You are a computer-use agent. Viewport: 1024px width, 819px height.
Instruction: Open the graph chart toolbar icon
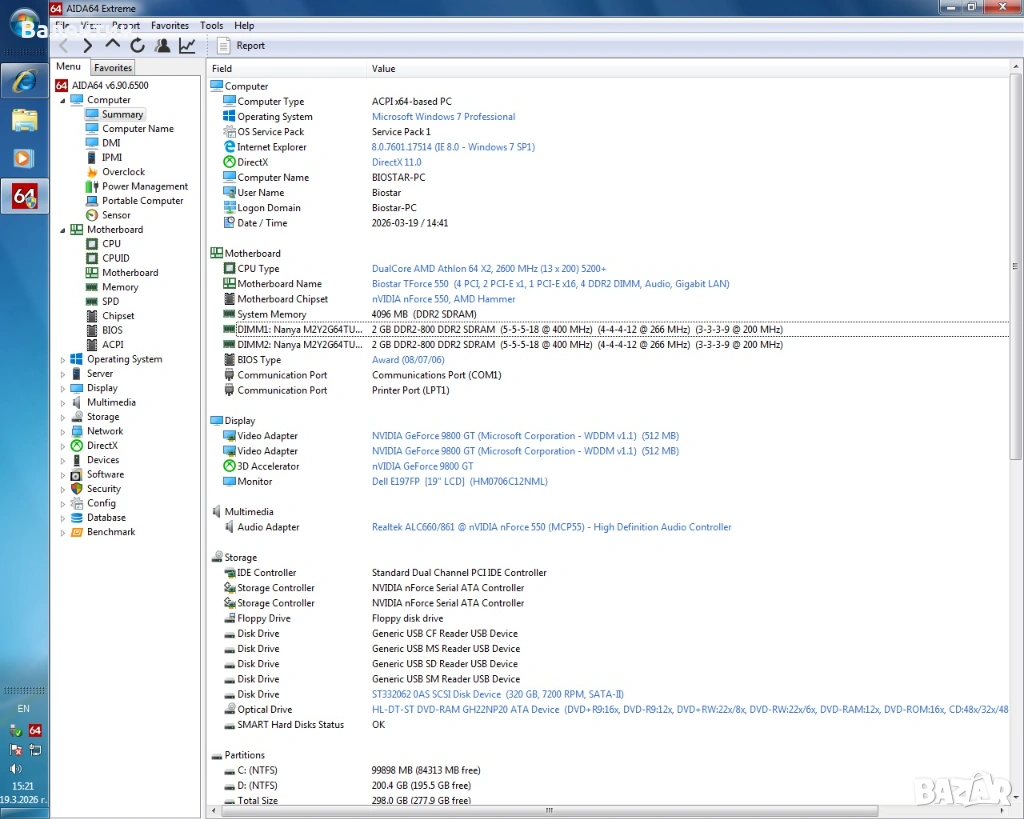tap(187, 45)
